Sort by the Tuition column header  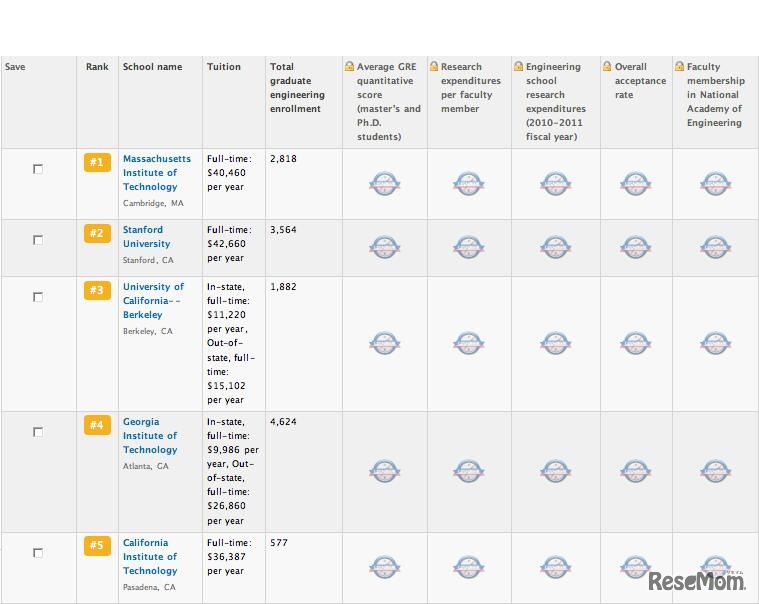coord(224,67)
